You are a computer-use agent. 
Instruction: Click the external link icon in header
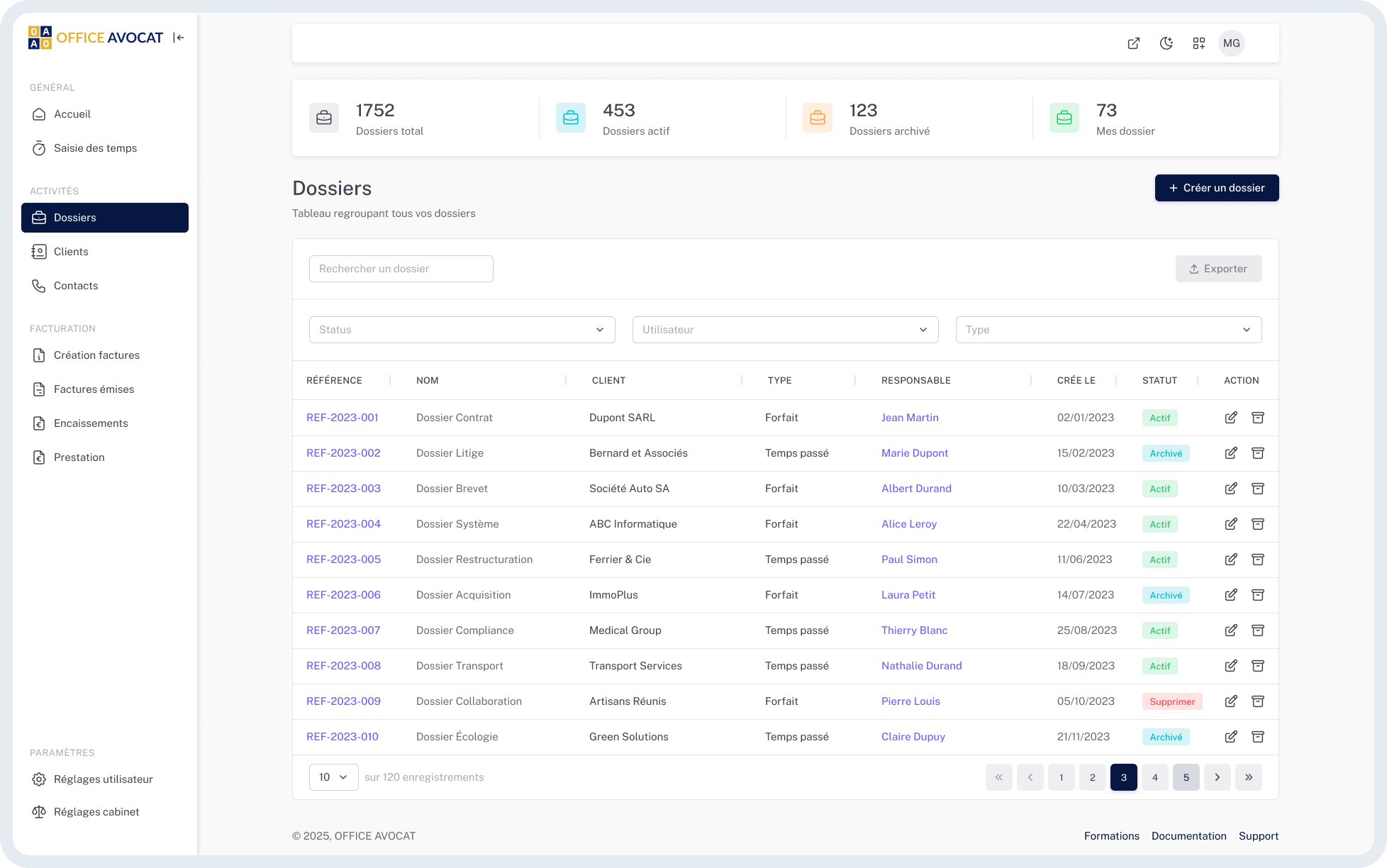[x=1134, y=43]
